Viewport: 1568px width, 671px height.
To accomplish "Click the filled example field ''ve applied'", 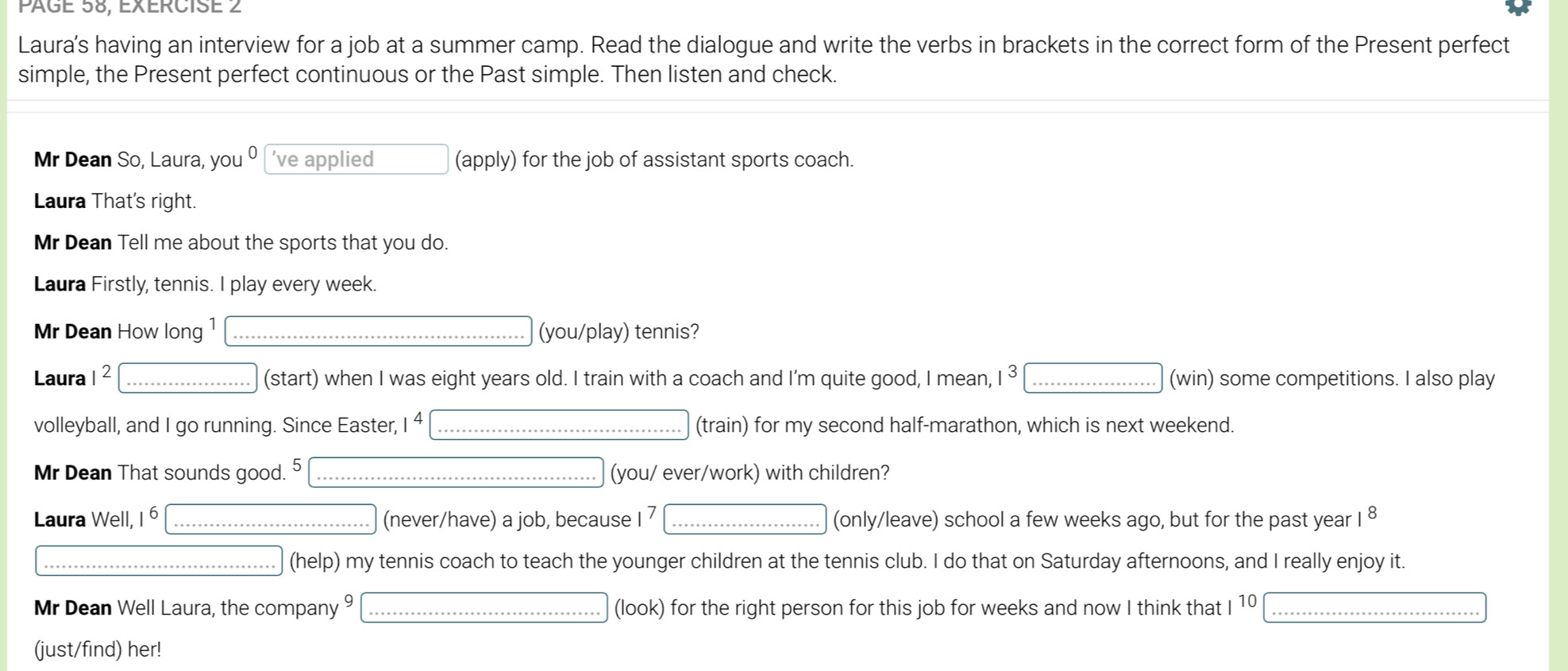I will (x=356, y=159).
